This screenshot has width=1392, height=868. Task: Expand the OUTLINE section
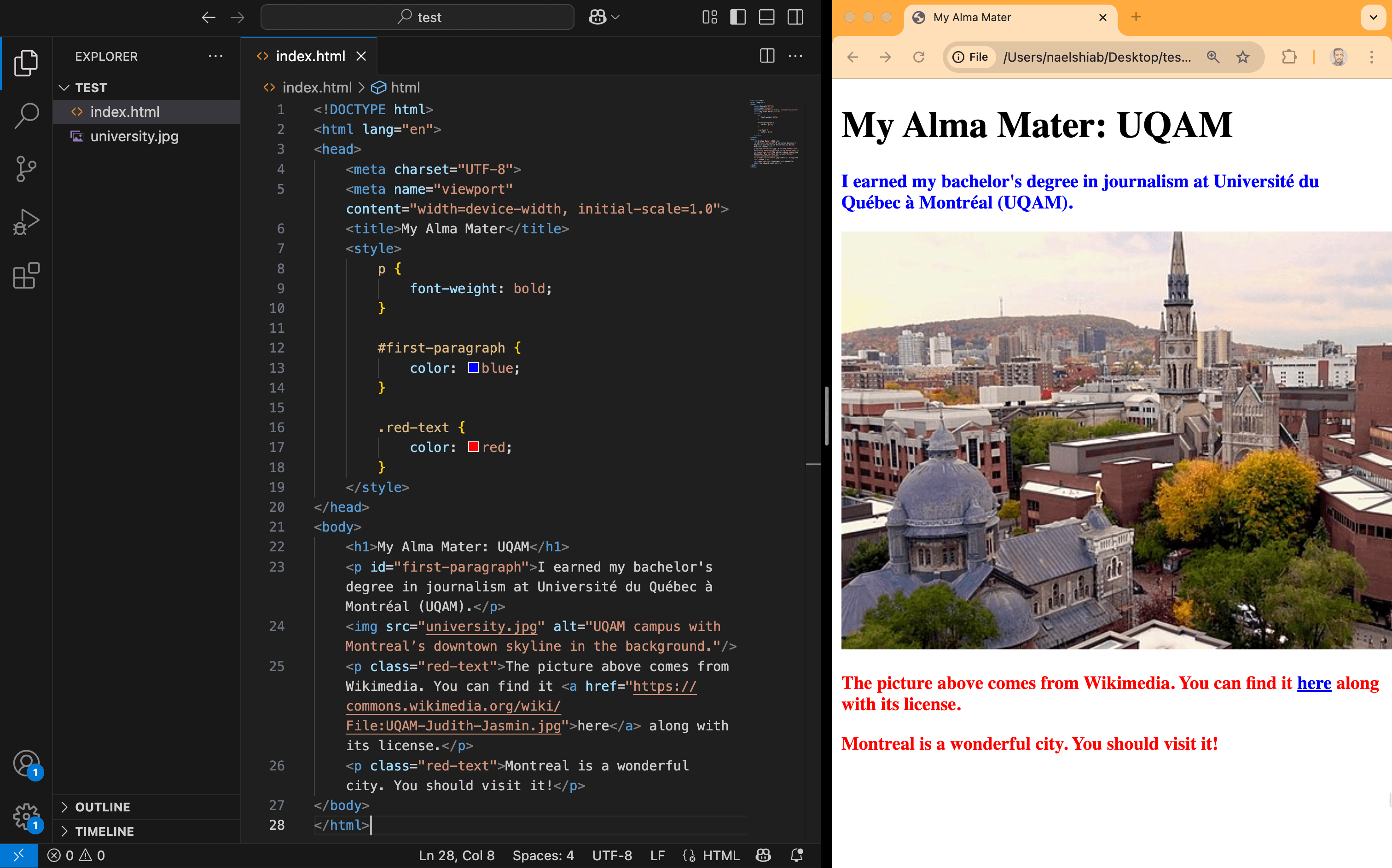[x=146, y=807]
